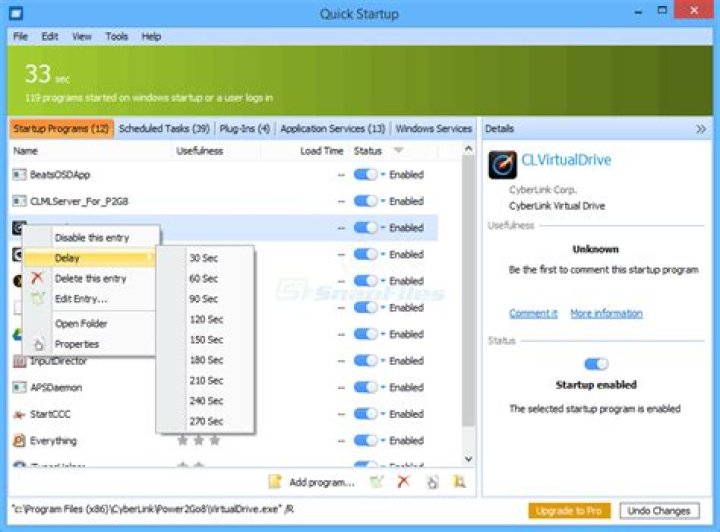Click the properties hand icon in bottom toolbar

[x=432, y=482]
